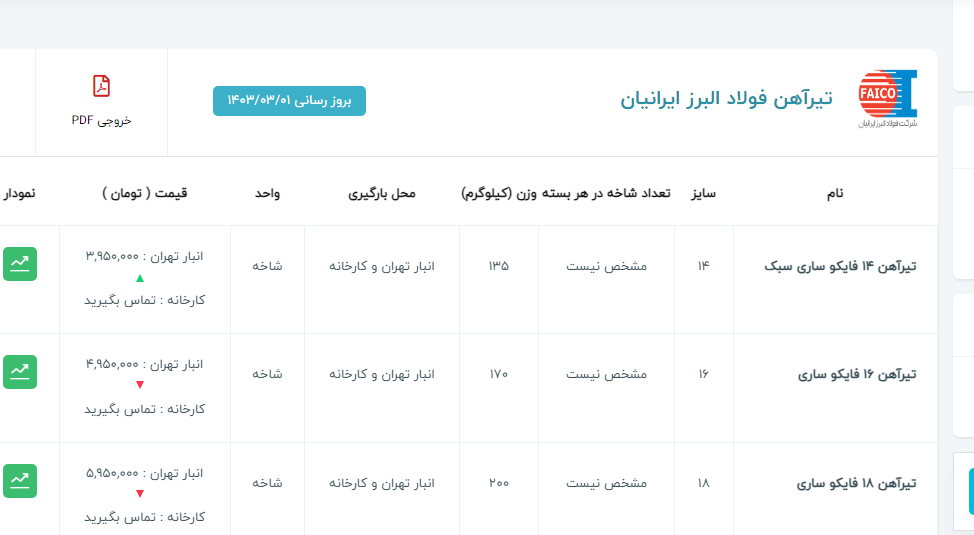974x535 pixels.
Task: Open تیرآهن ۱۶ فایکو ساری product
Action: pyautogui.click(x=857, y=374)
